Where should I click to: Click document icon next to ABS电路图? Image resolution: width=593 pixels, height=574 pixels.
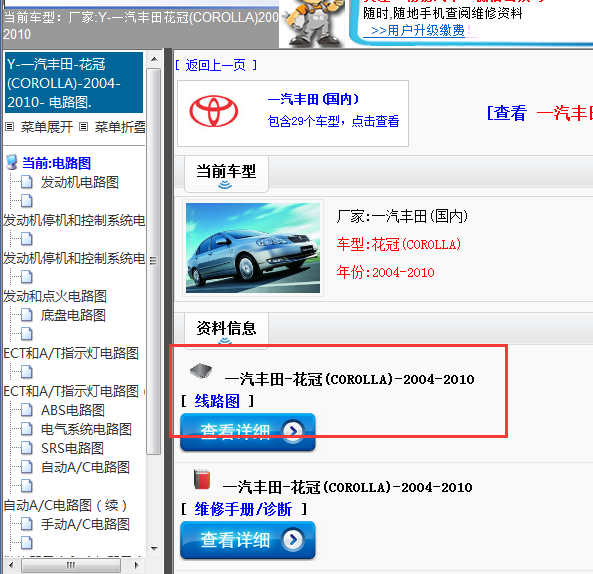tap(26, 410)
